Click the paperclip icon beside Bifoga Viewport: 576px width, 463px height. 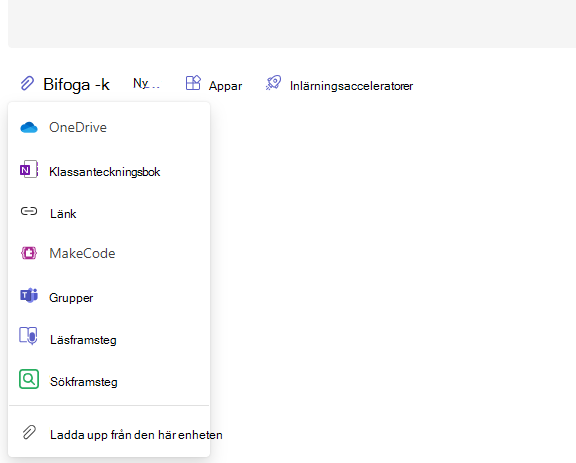(27, 83)
